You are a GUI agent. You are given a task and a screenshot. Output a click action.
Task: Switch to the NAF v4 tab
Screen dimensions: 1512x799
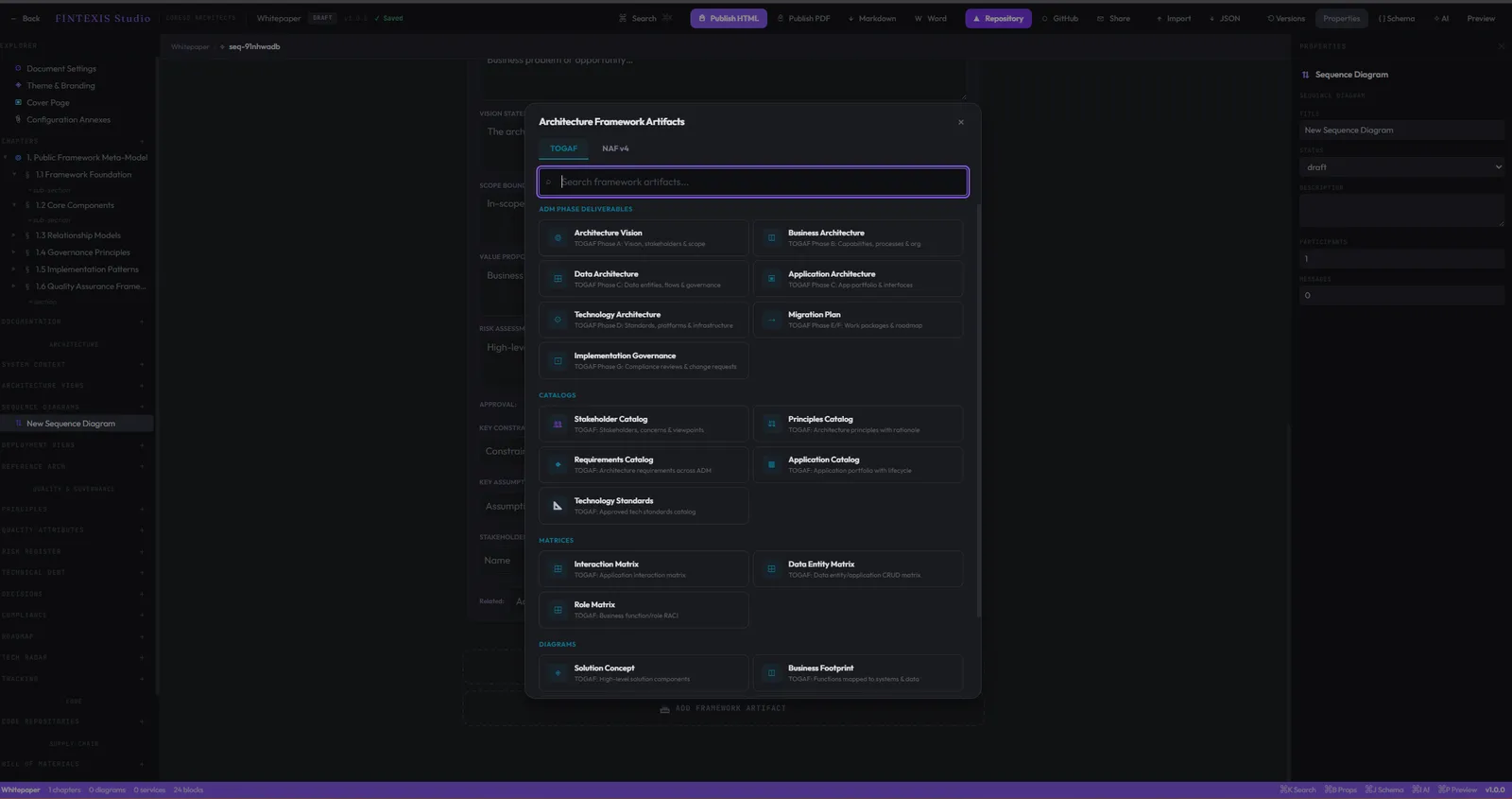point(615,148)
